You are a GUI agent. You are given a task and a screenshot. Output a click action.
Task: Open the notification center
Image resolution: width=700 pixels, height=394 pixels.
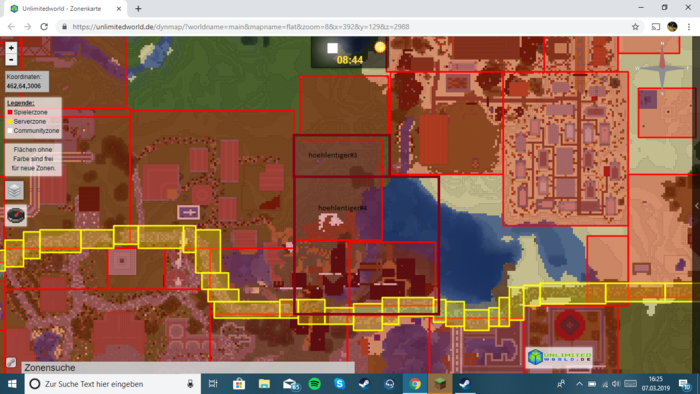[685, 384]
